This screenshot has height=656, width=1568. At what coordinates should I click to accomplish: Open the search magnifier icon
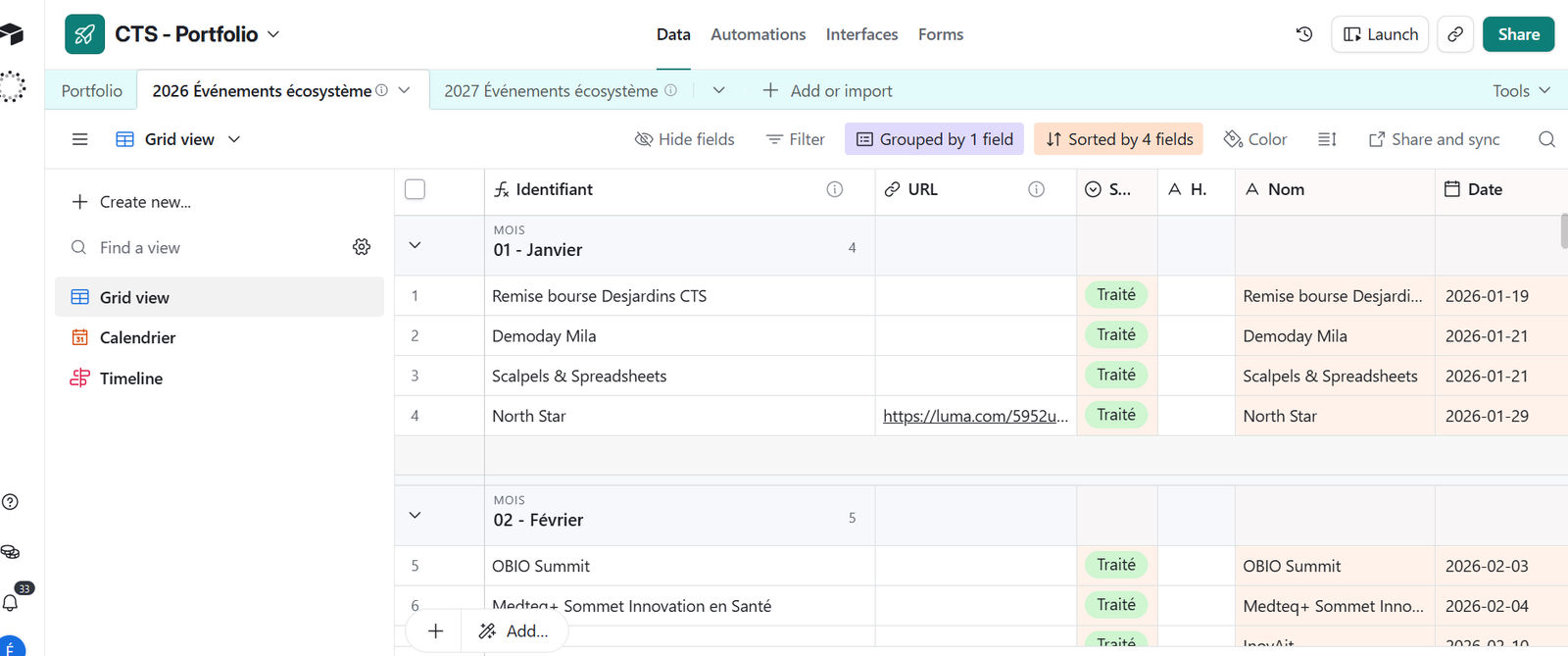(x=1546, y=139)
